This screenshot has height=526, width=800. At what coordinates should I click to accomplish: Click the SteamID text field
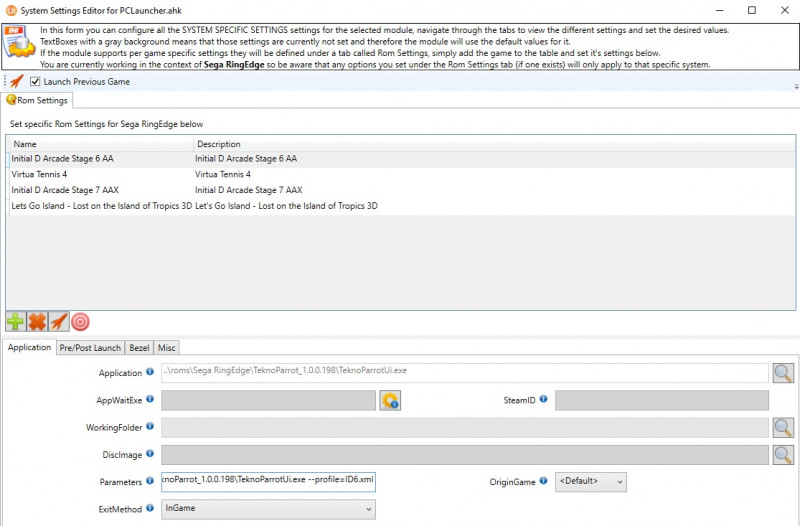[662, 400]
